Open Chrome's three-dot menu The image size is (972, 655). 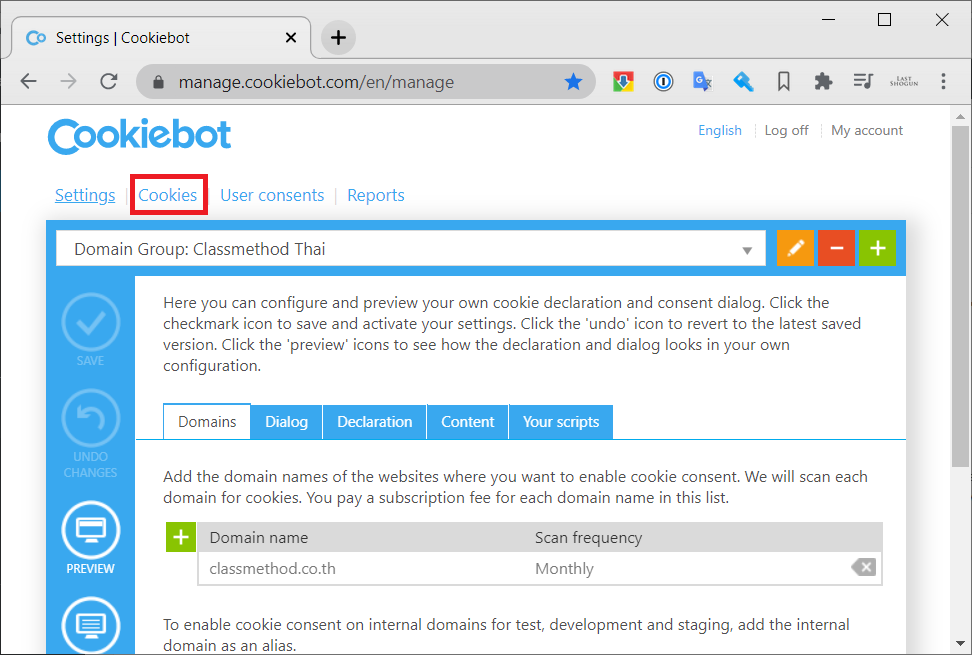pyautogui.click(x=943, y=81)
